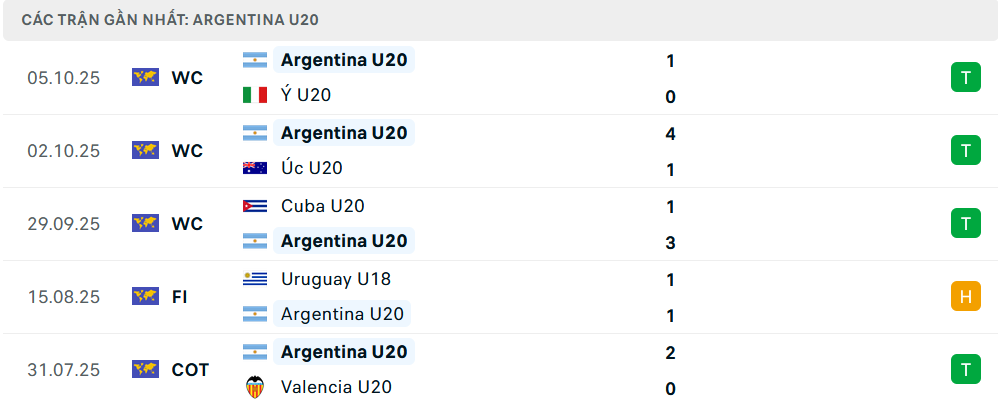Click Úc U20 team name
This screenshot has height=402, width=998.
pos(312,168)
